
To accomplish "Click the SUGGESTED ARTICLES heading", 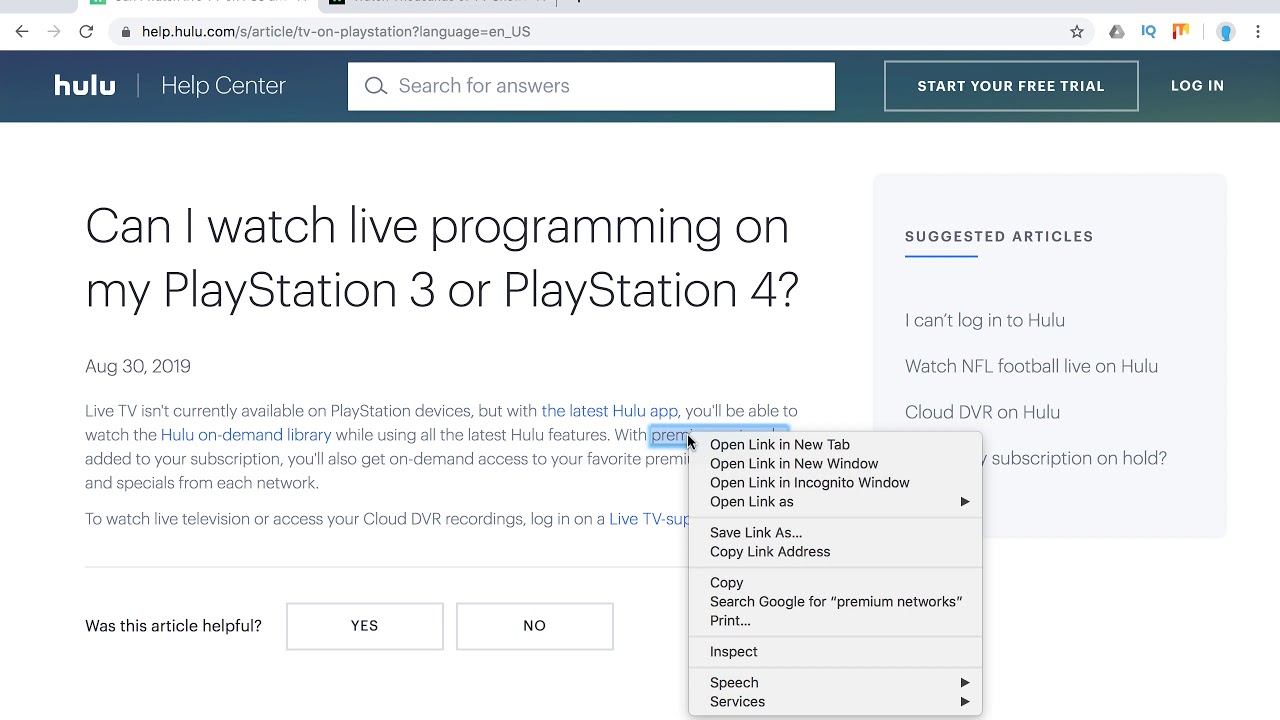I will pos(999,237).
